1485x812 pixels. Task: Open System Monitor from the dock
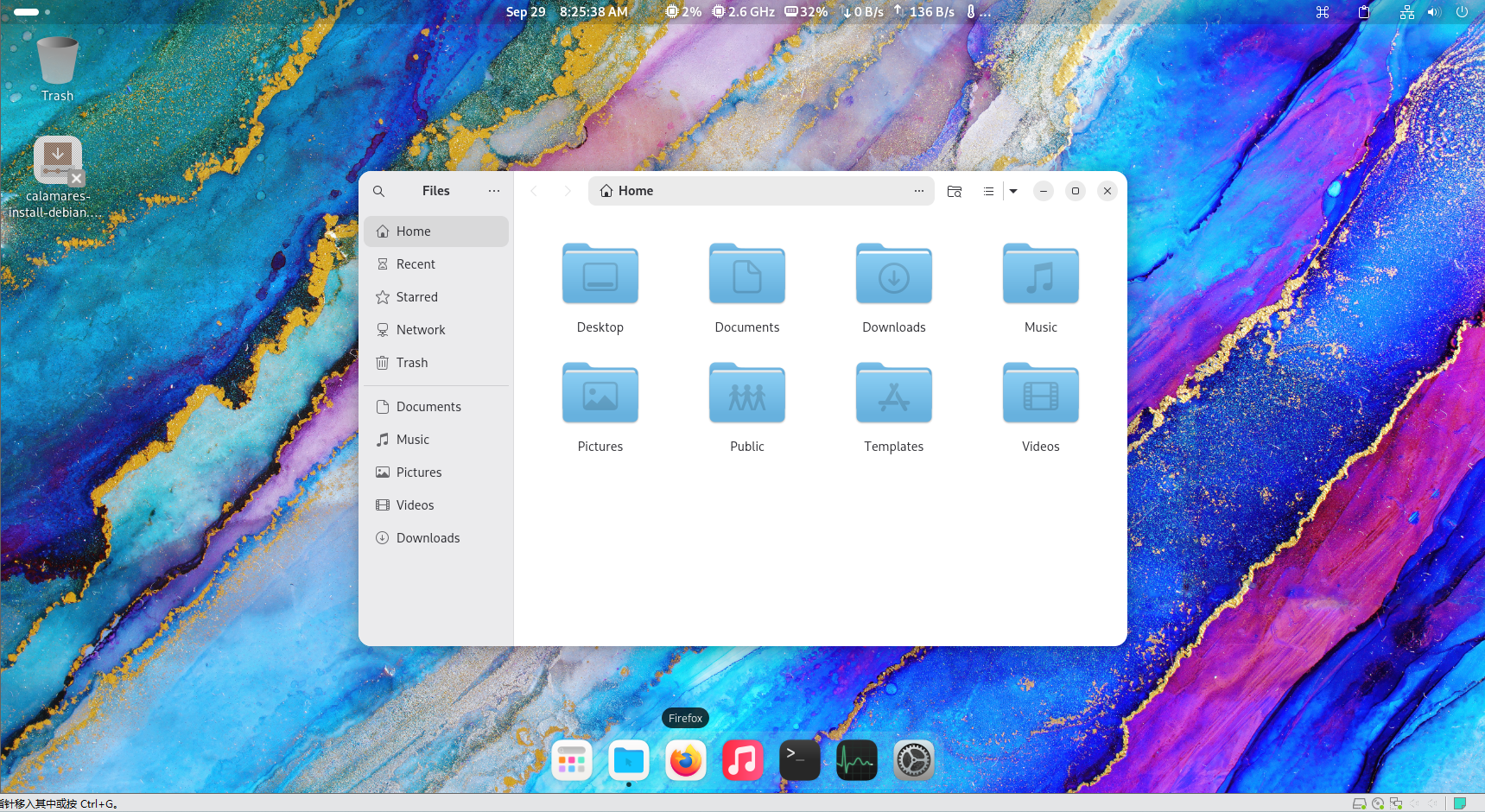tap(857, 761)
